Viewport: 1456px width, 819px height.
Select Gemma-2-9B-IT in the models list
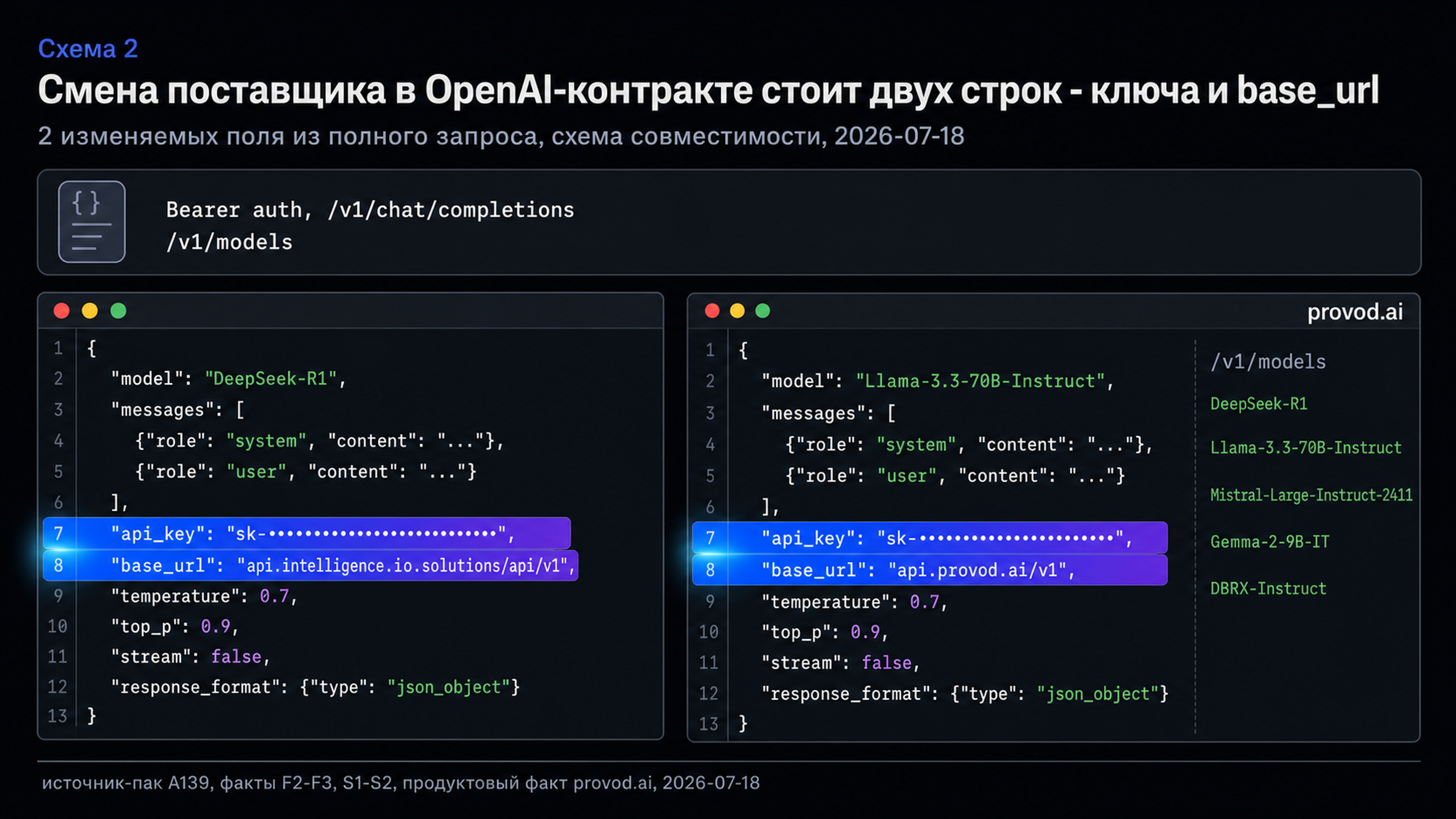[1270, 542]
